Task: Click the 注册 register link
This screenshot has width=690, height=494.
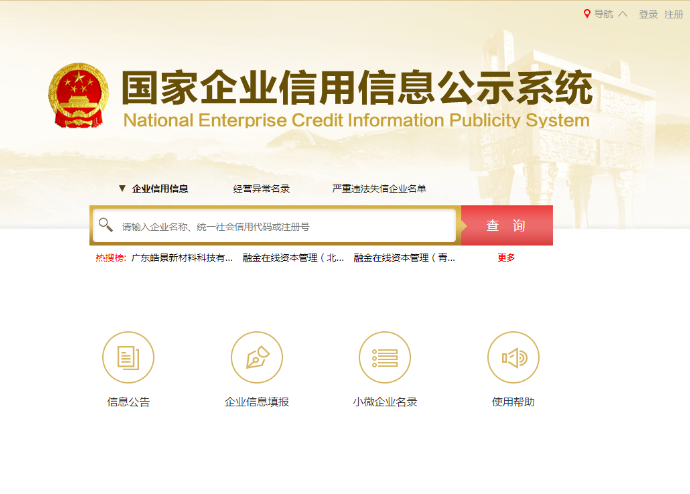Action: (x=674, y=15)
